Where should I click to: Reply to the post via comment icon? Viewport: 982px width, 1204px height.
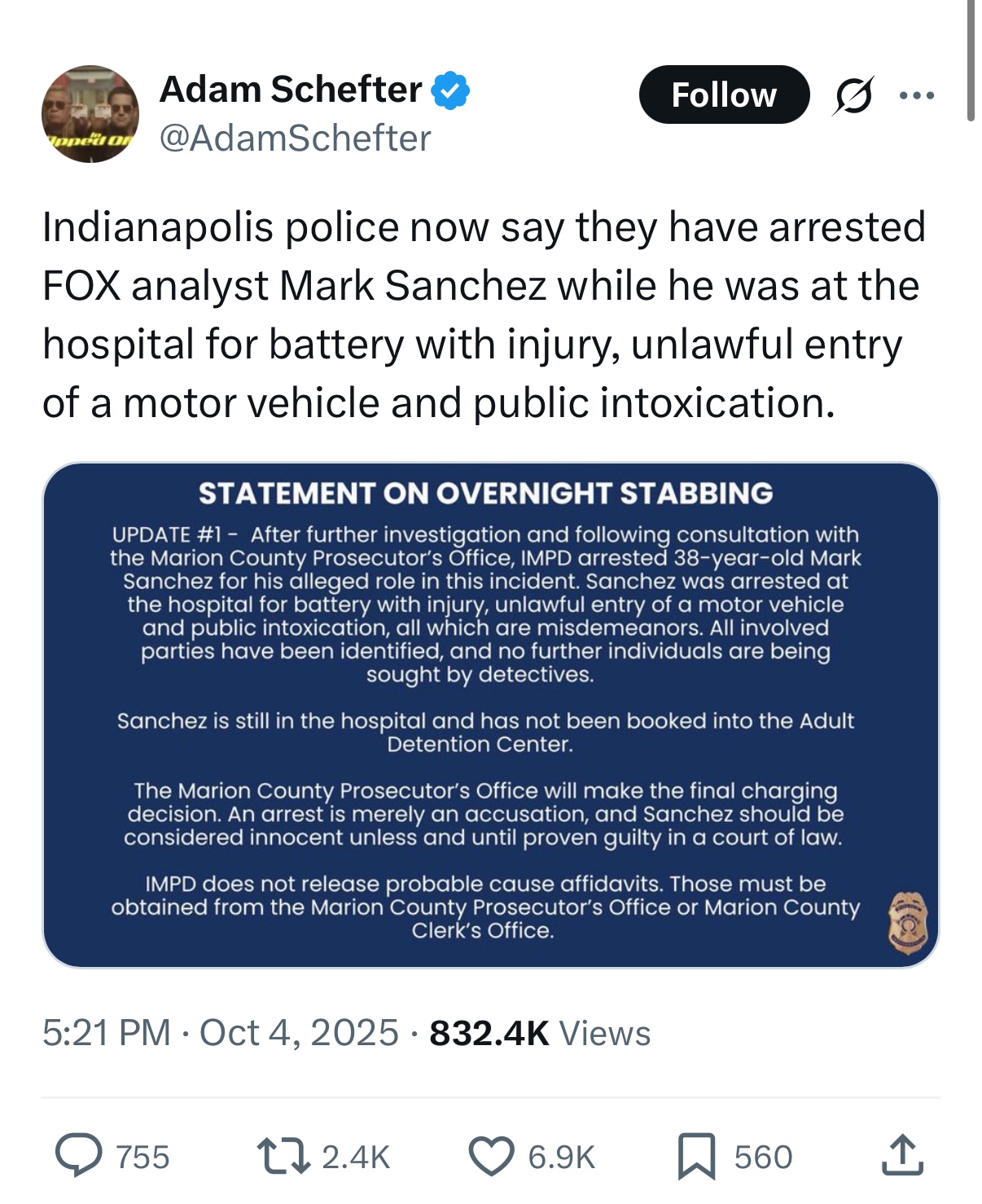point(79,1156)
